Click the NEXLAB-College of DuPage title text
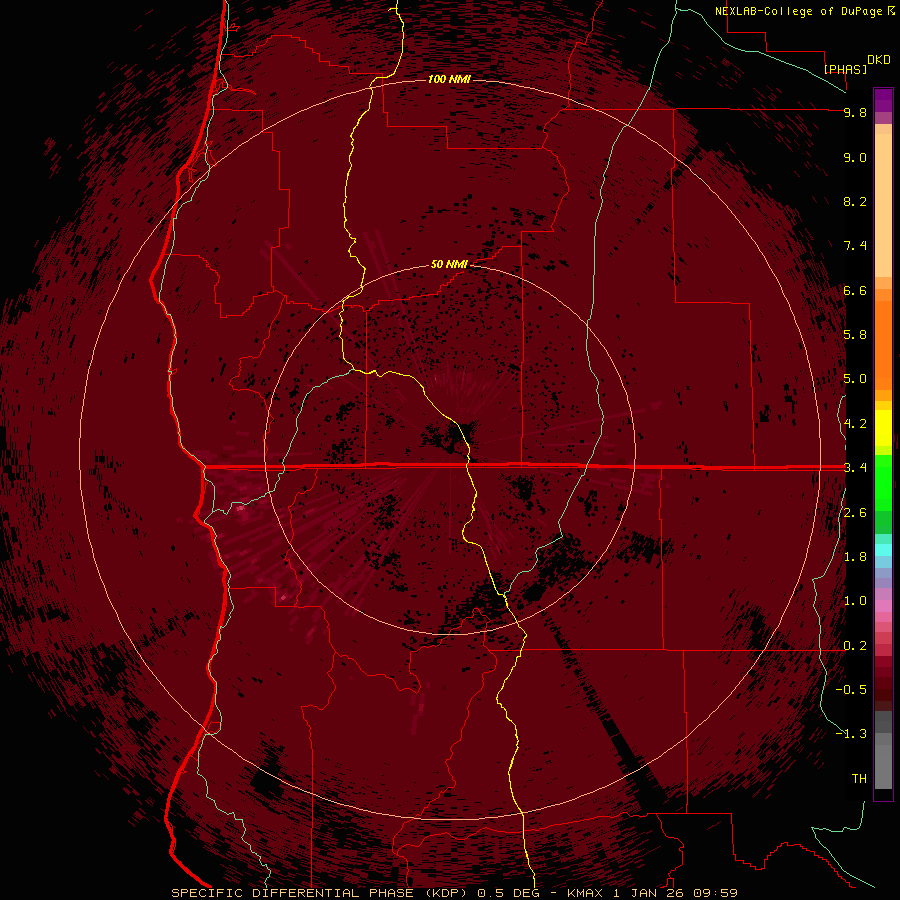 click(799, 11)
